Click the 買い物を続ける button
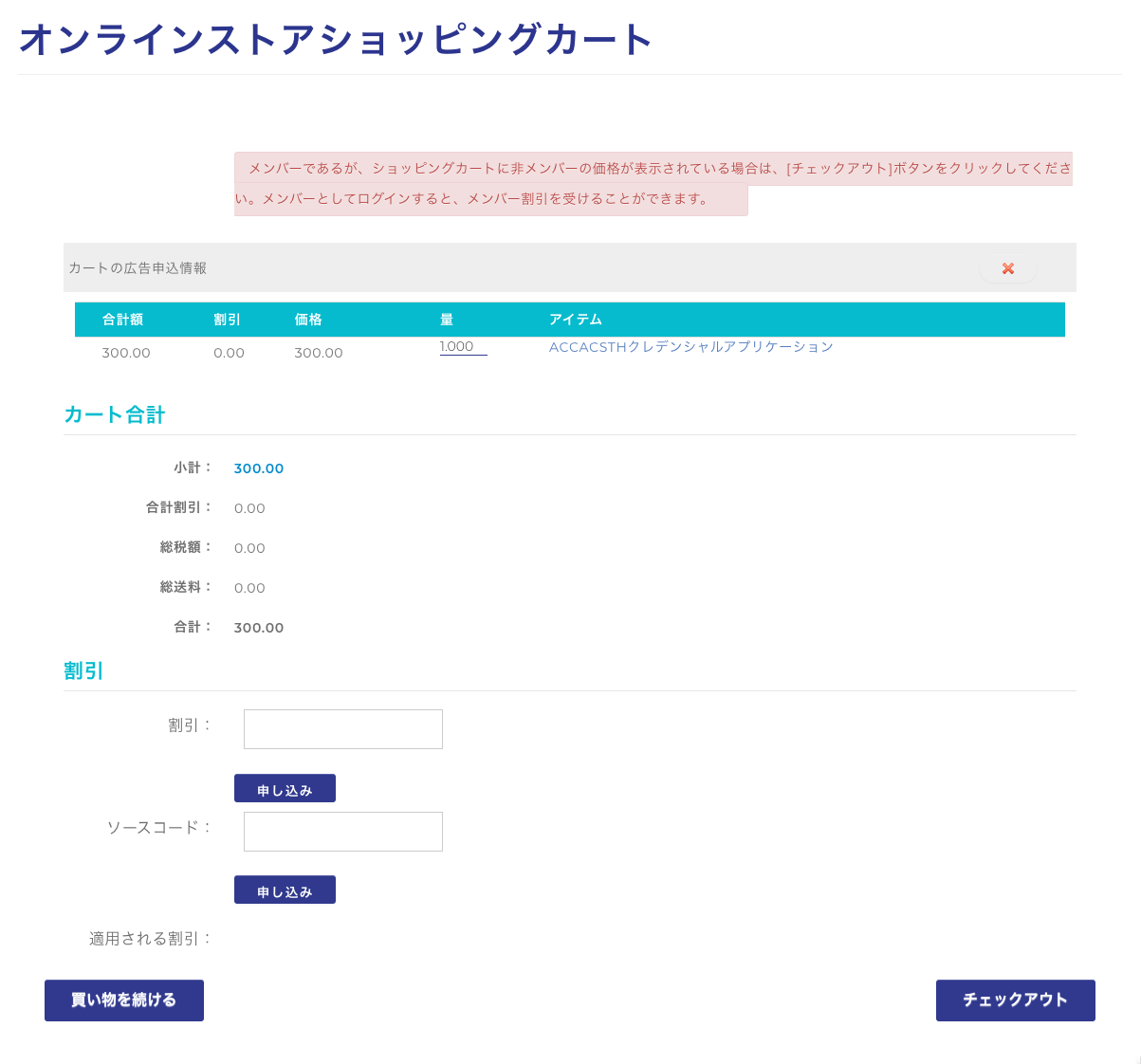Image resolution: width=1141 pixels, height=1064 pixels. coord(124,1000)
